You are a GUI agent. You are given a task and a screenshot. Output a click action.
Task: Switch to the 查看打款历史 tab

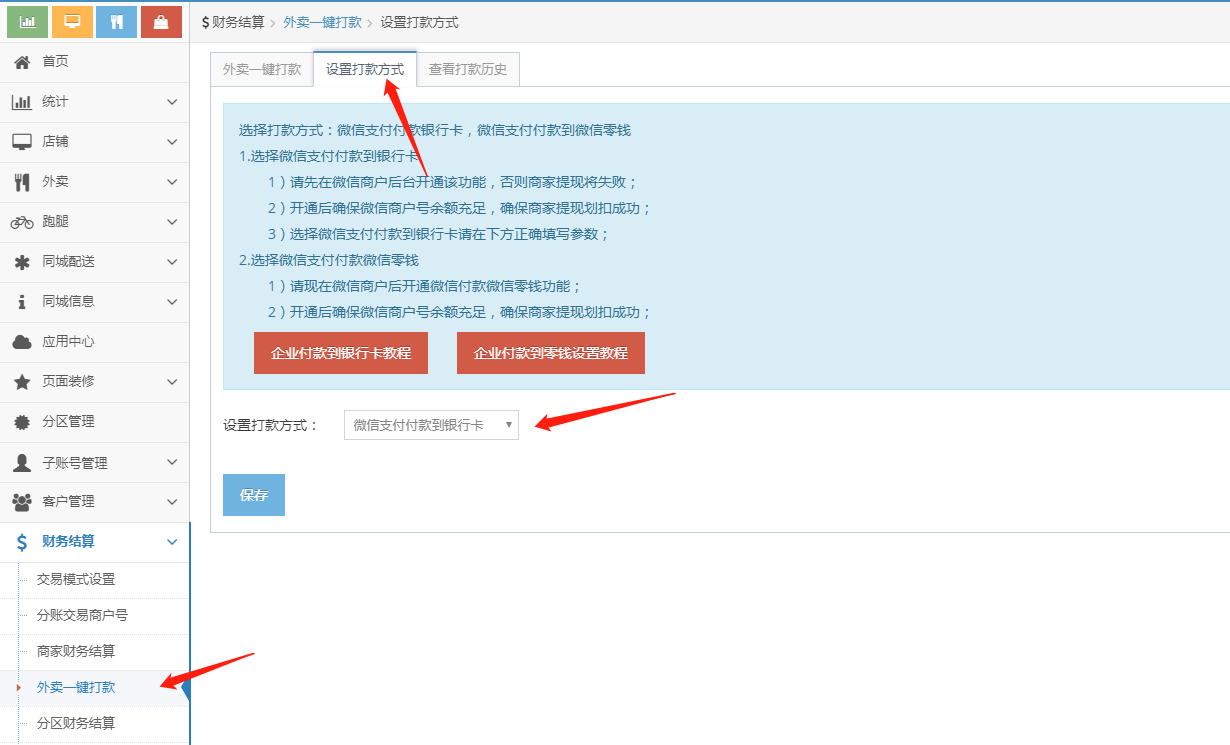pyautogui.click(x=468, y=69)
